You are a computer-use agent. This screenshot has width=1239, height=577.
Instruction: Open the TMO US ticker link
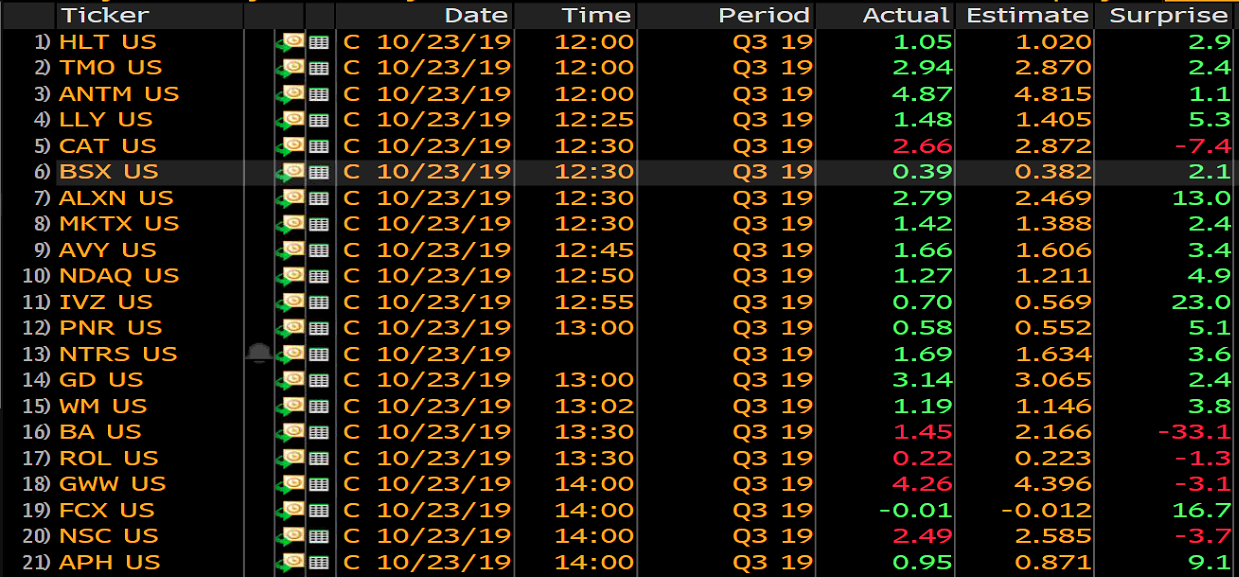pos(110,68)
